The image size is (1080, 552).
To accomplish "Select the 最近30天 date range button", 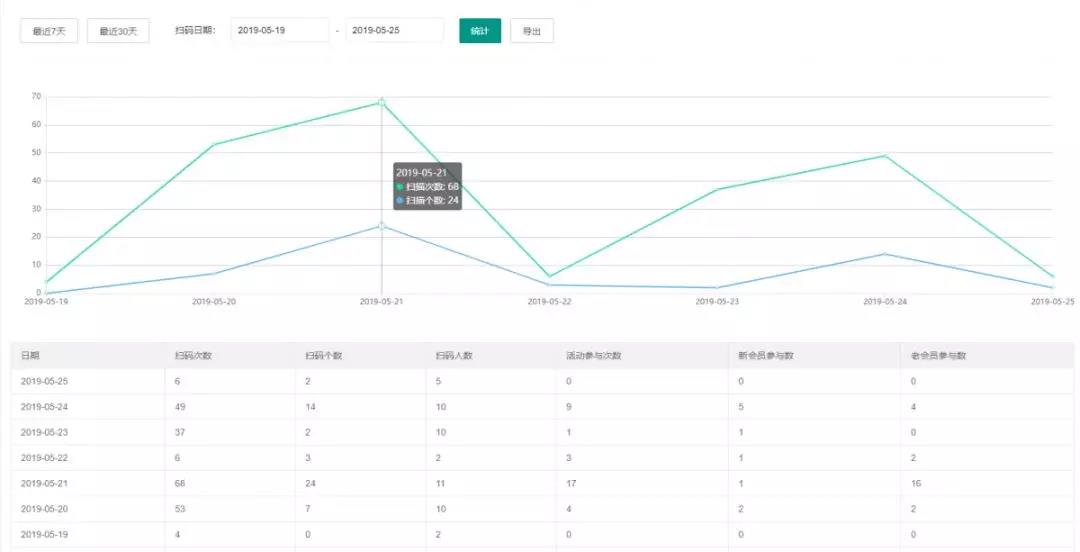I will click(x=118, y=31).
